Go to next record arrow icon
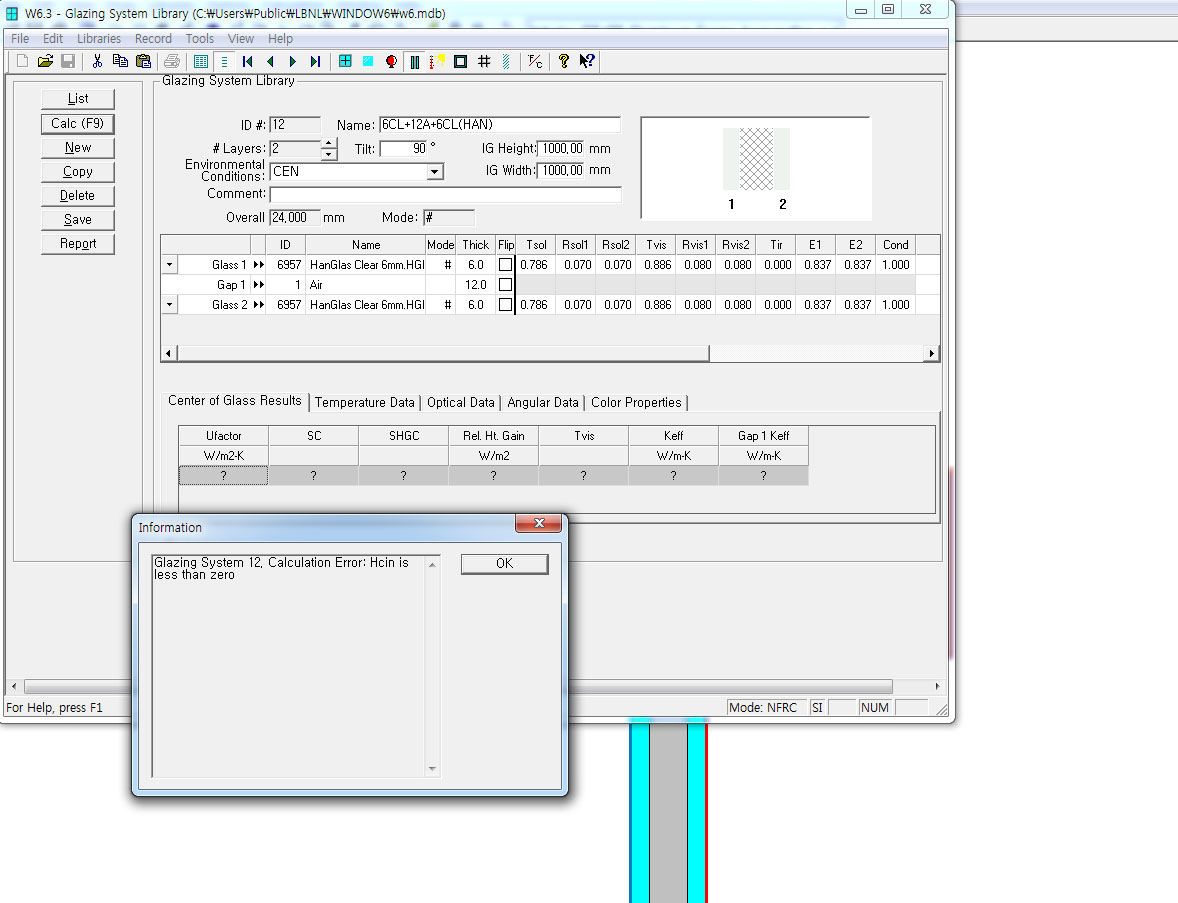 (x=293, y=62)
